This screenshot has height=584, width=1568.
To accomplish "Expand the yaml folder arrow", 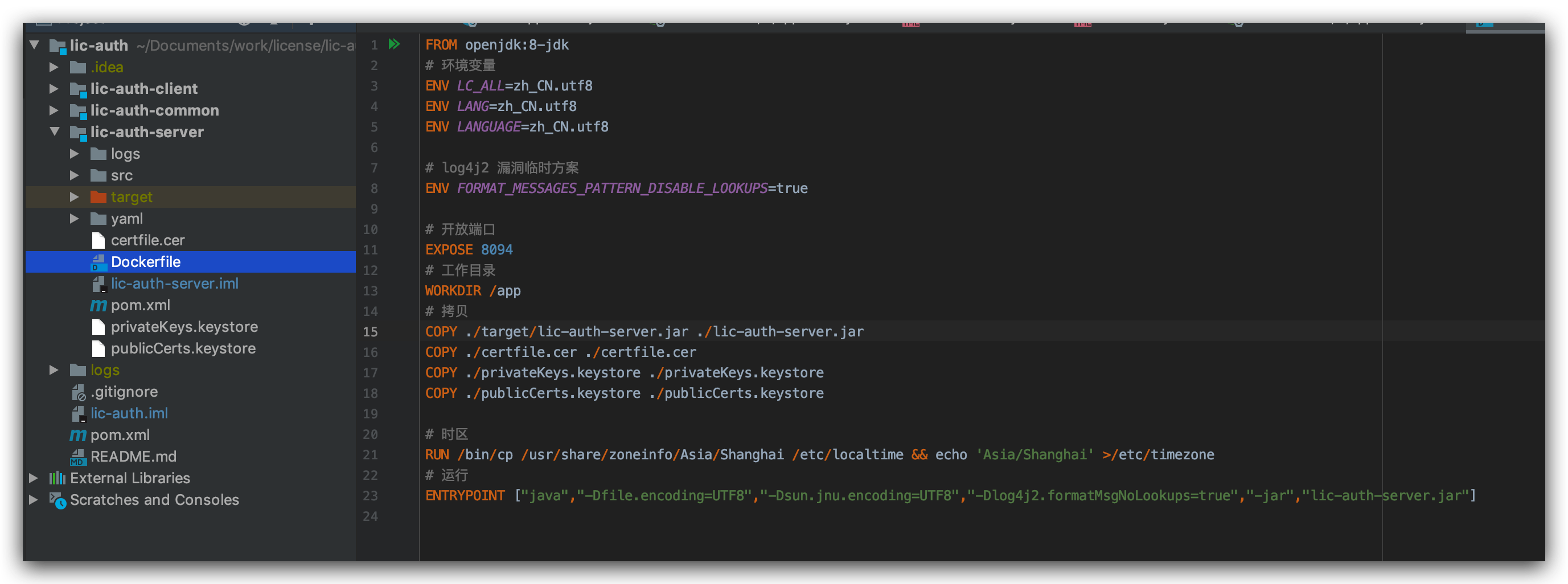I will (x=74, y=219).
